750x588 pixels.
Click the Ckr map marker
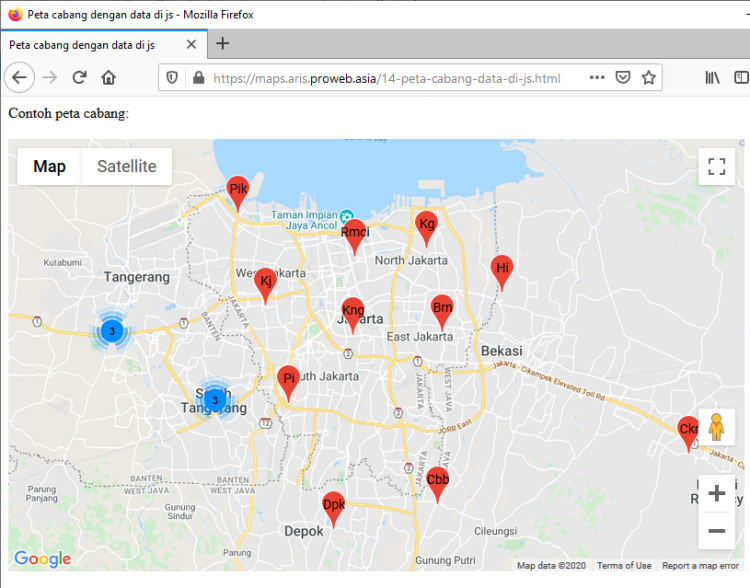point(688,433)
